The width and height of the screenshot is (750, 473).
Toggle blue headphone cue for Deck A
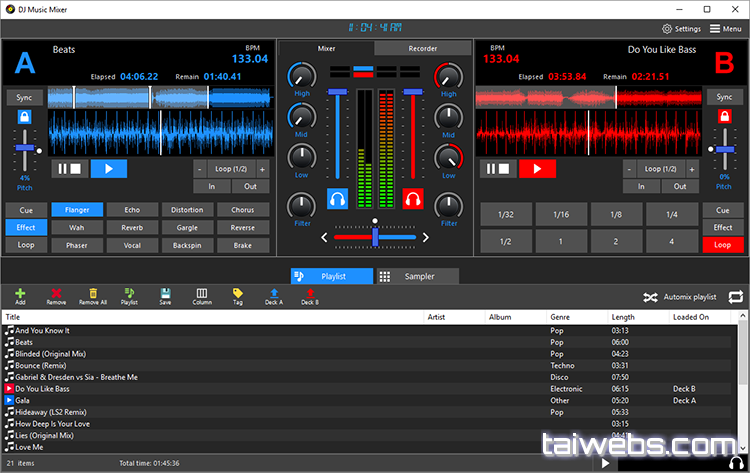point(338,200)
